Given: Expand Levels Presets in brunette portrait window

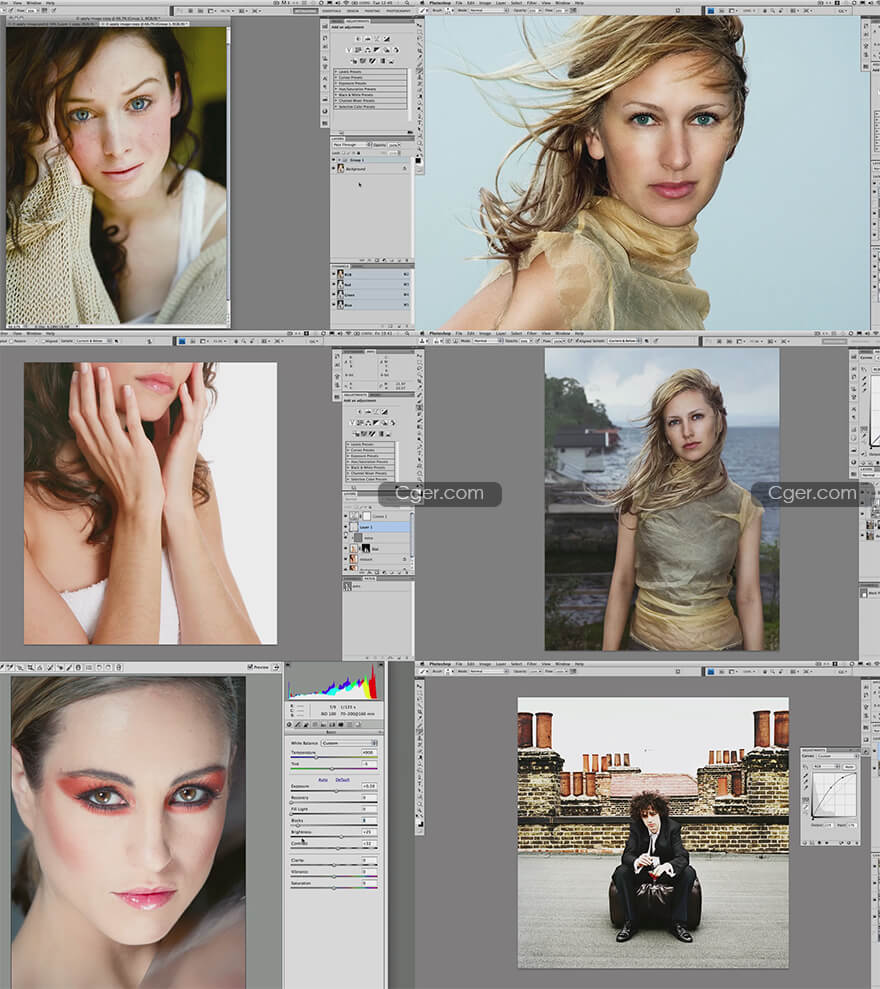Looking at the screenshot, I should coord(336,72).
